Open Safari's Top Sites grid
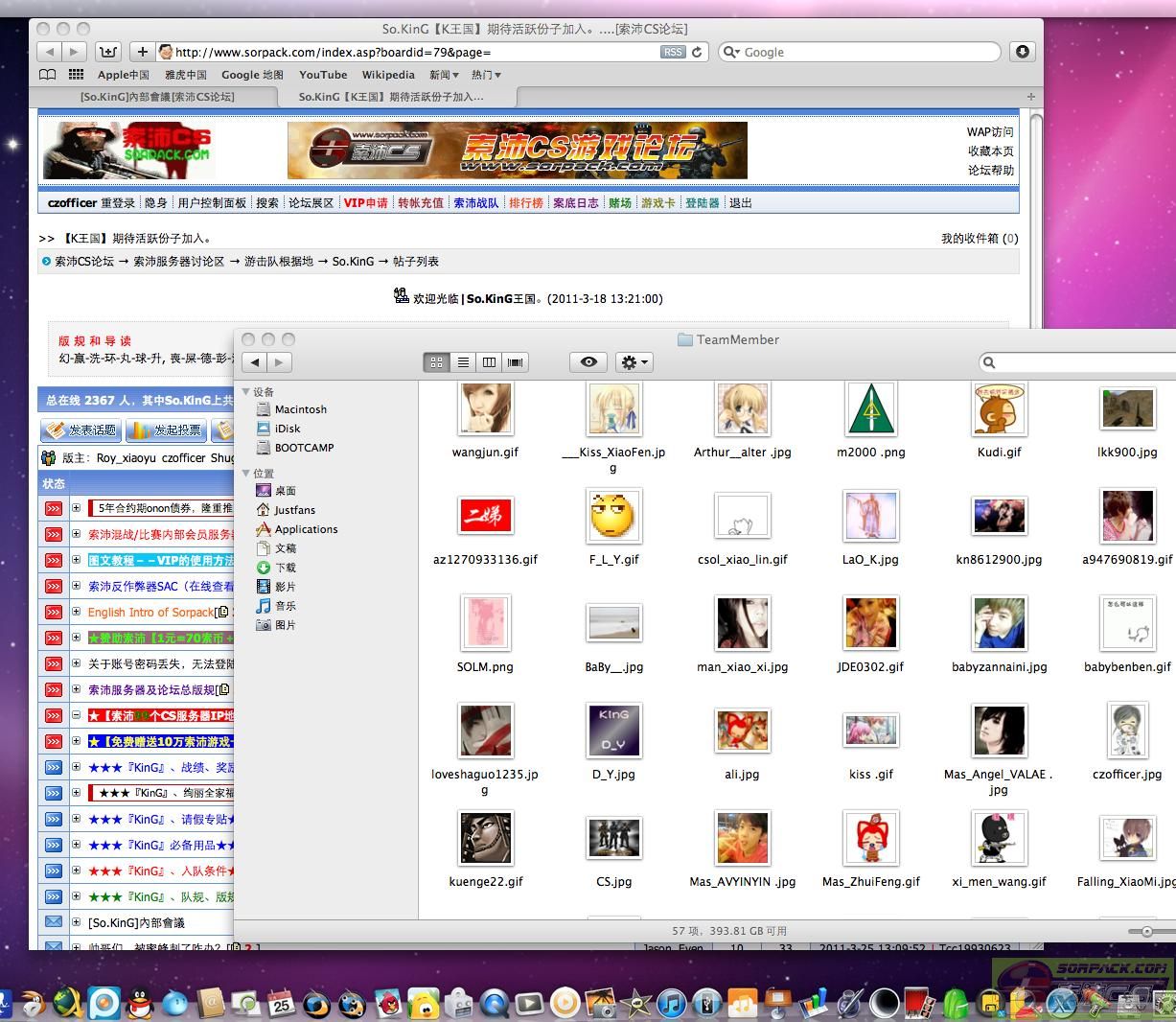The image size is (1176, 1022). [x=76, y=75]
